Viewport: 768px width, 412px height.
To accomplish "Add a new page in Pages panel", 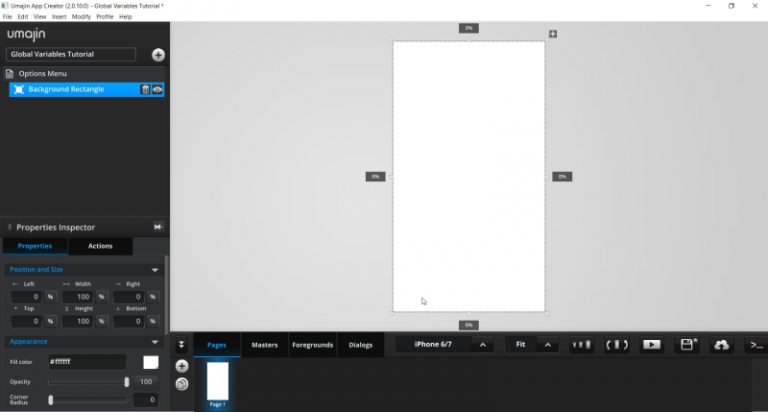I will [x=181, y=366].
